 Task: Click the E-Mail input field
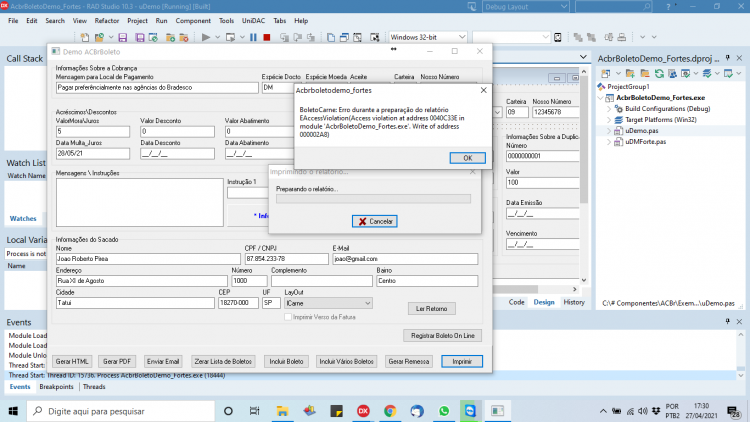(405, 259)
